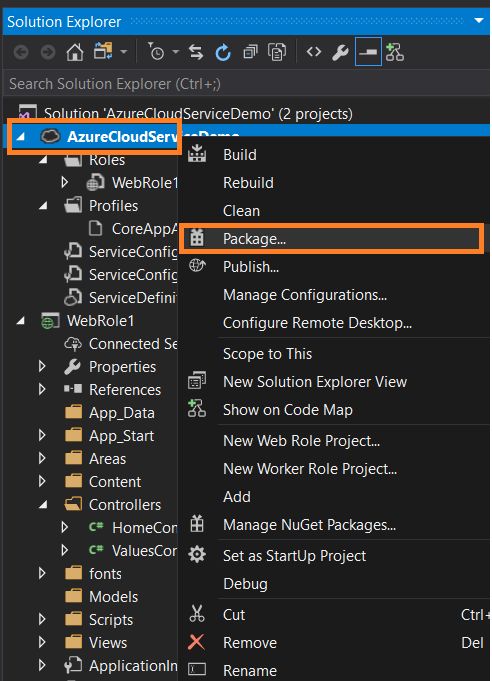
Task: Click the Search Solution Explorer field
Action: click(246, 83)
